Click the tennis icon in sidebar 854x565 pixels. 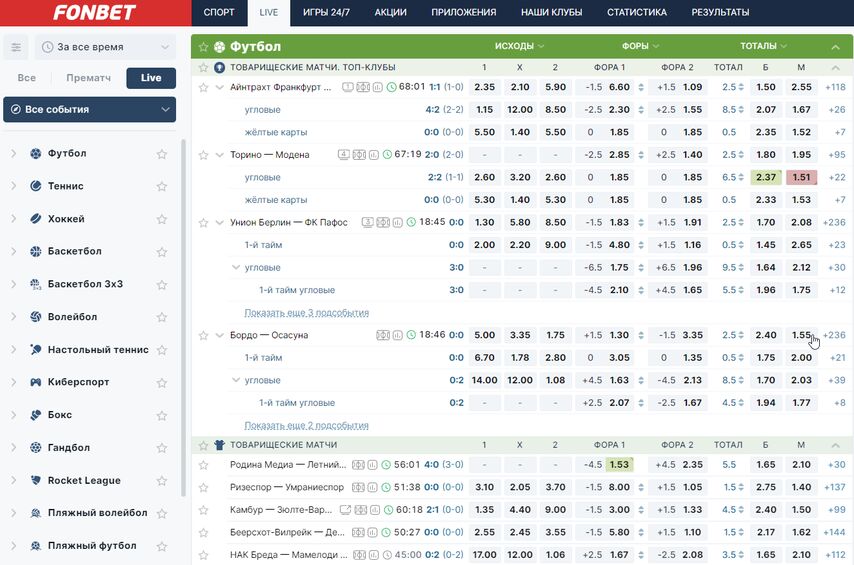pos(36,186)
